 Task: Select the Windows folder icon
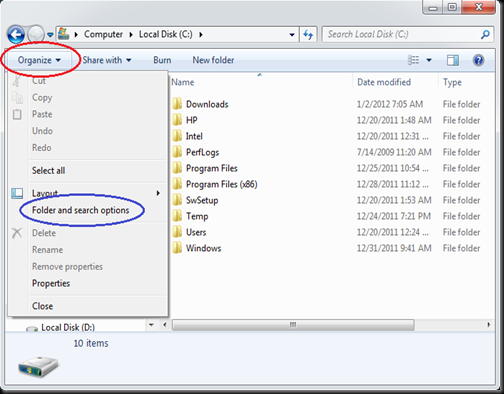177,248
